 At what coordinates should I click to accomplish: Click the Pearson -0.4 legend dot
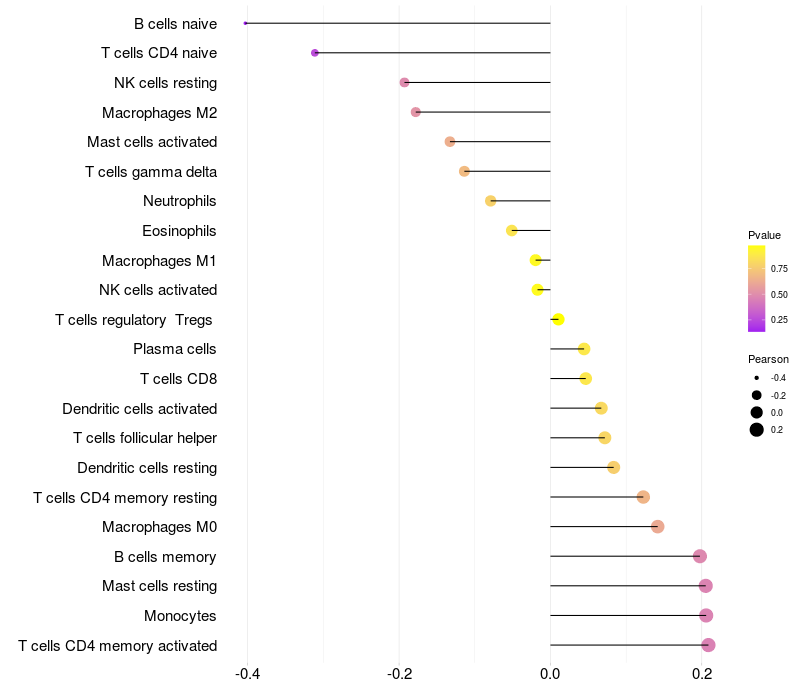[x=757, y=378]
